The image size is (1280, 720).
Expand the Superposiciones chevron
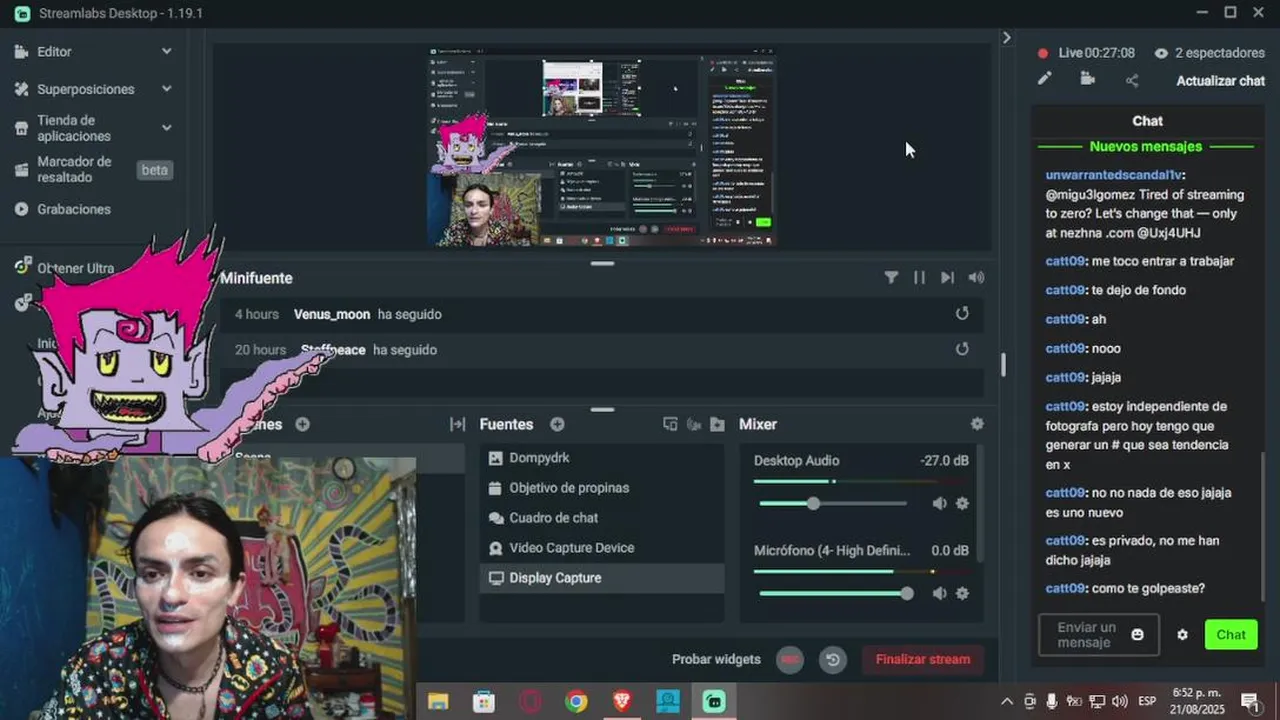click(x=166, y=89)
